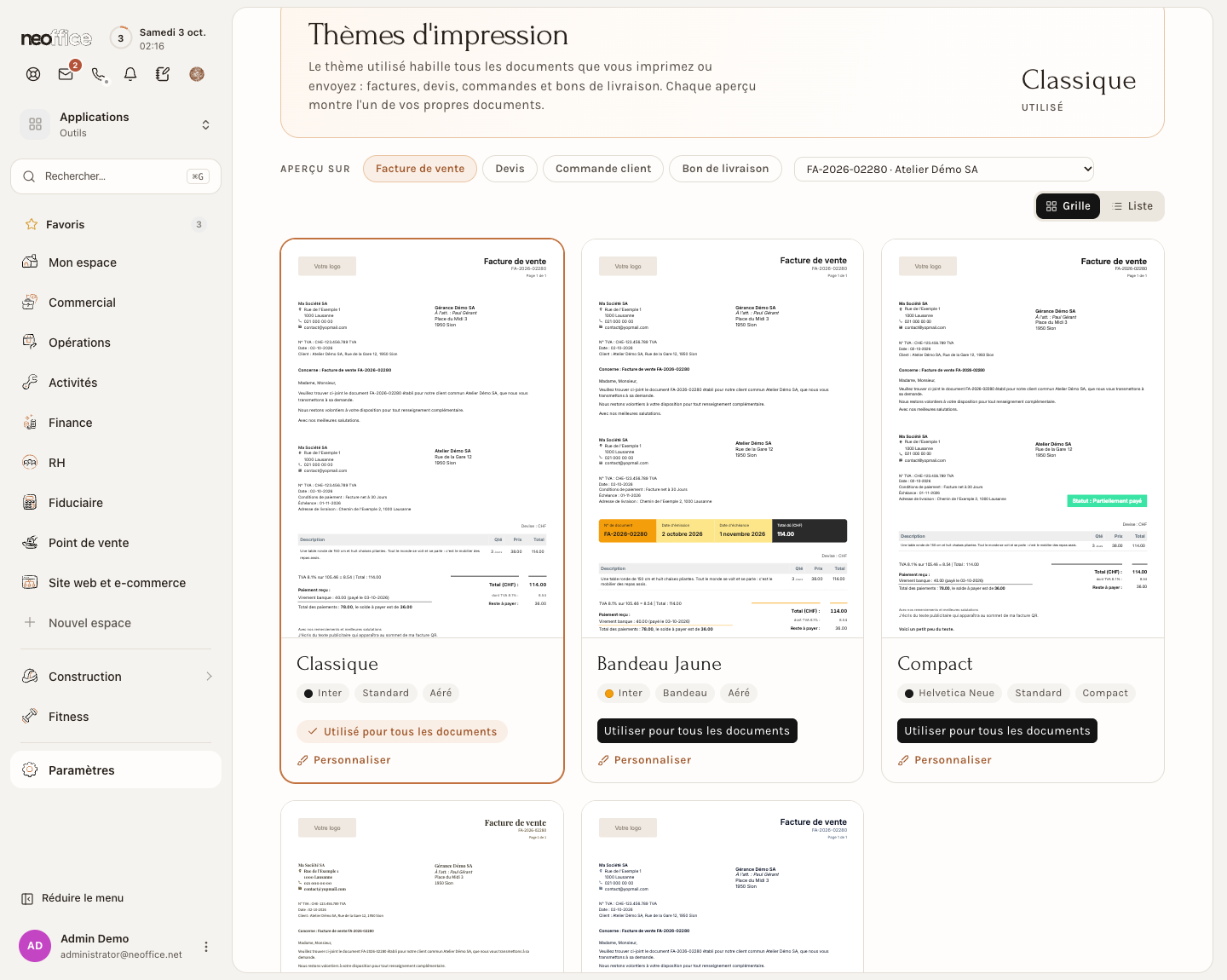
Task: Open the Opérations module
Action: pyautogui.click(x=116, y=343)
